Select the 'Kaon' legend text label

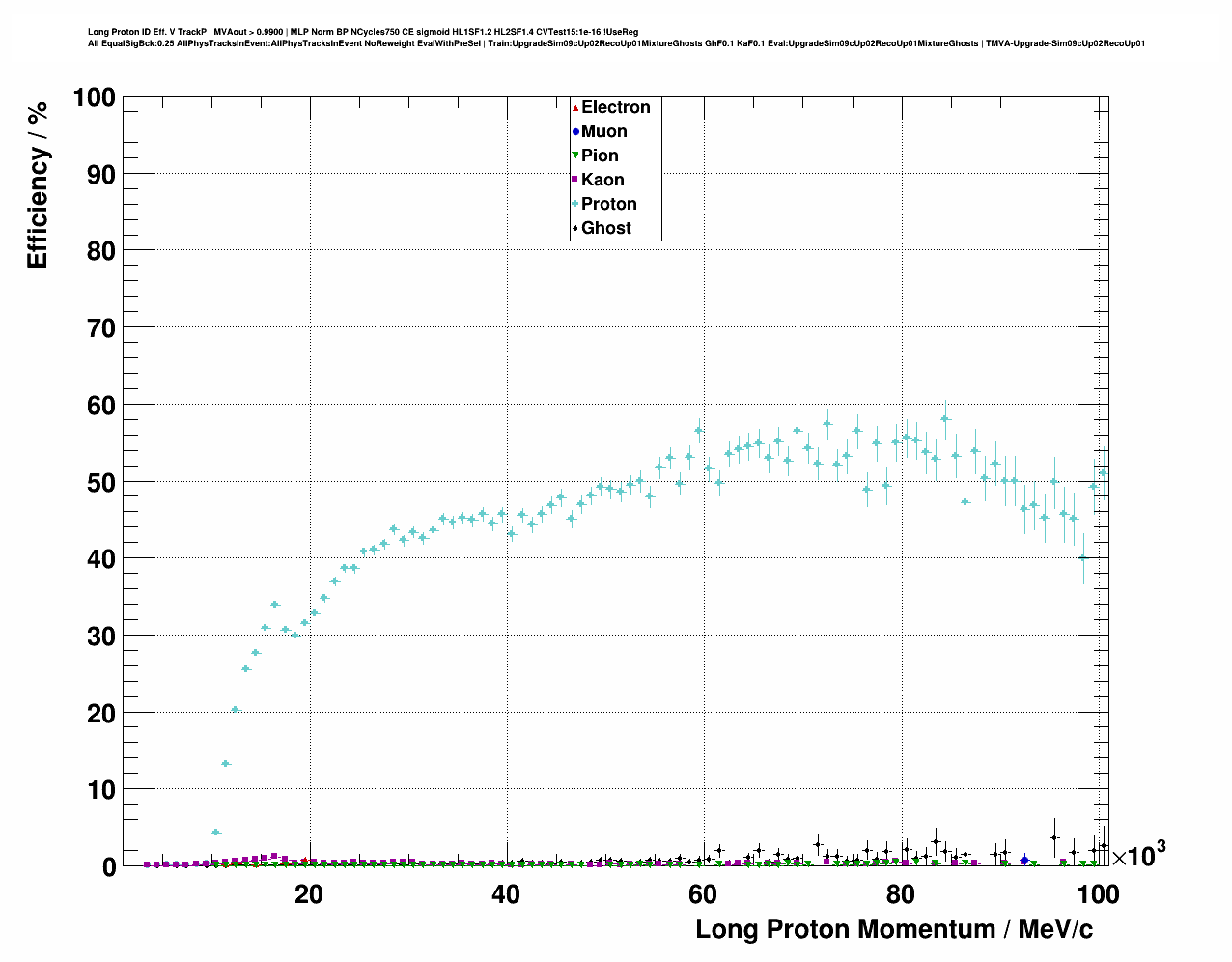coord(602,180)
